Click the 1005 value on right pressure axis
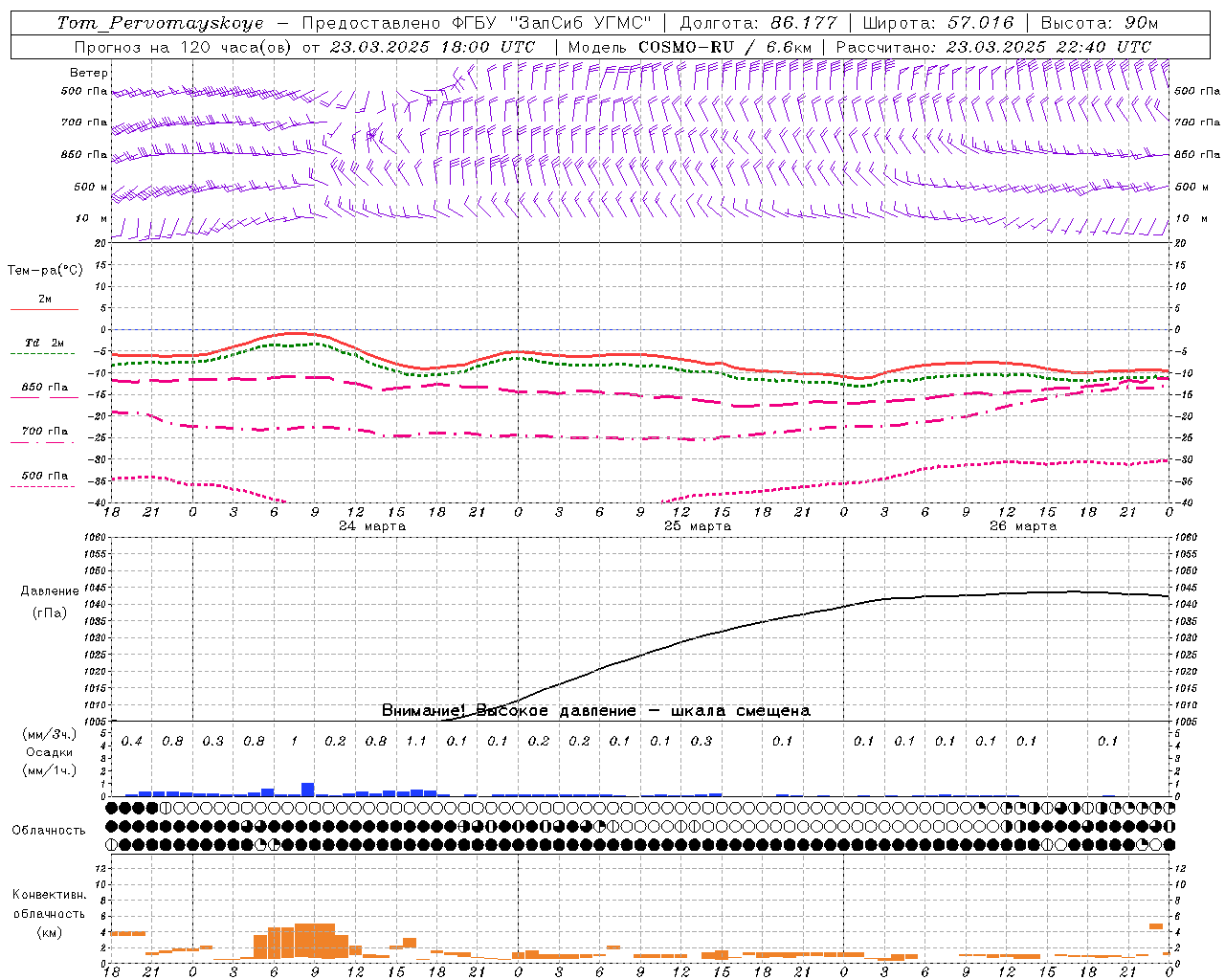The image size is (1225, 980). pyautogui.click(x=1187, y=721)
